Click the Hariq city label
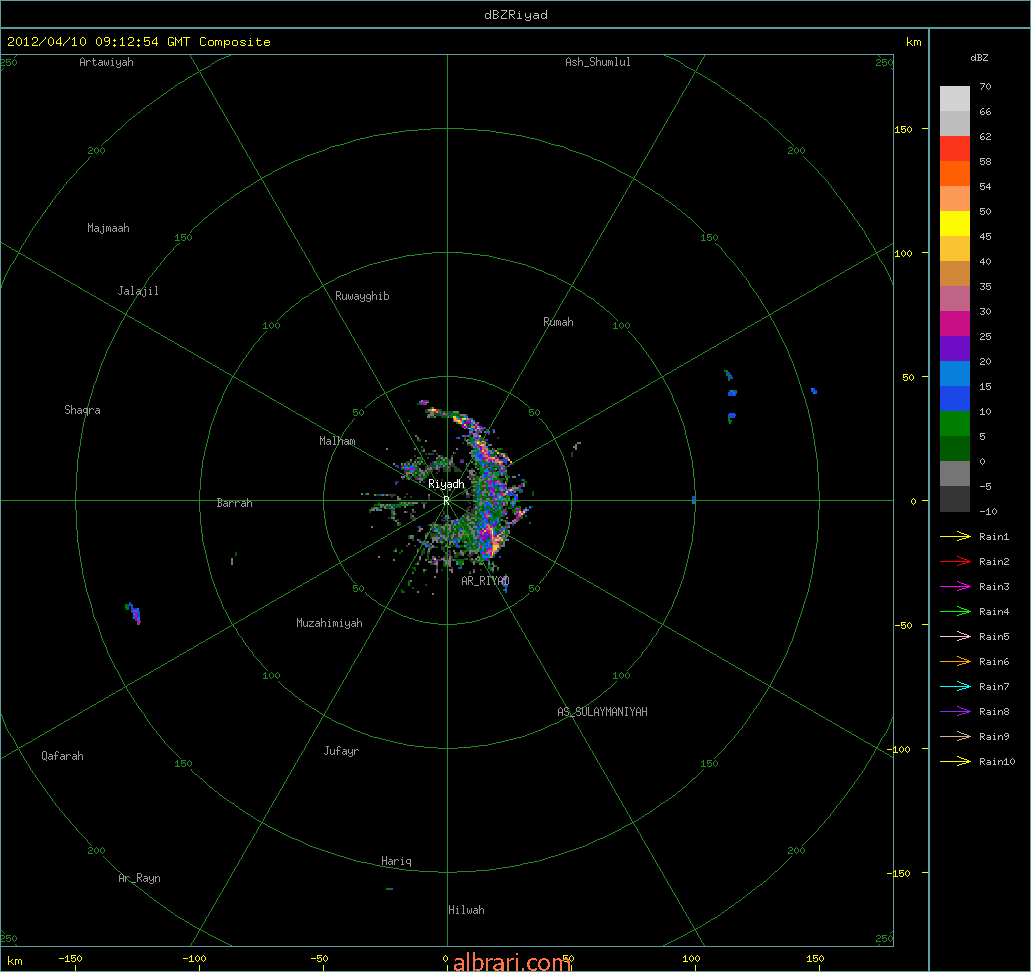1031x972 pixels. pos(396,862)
